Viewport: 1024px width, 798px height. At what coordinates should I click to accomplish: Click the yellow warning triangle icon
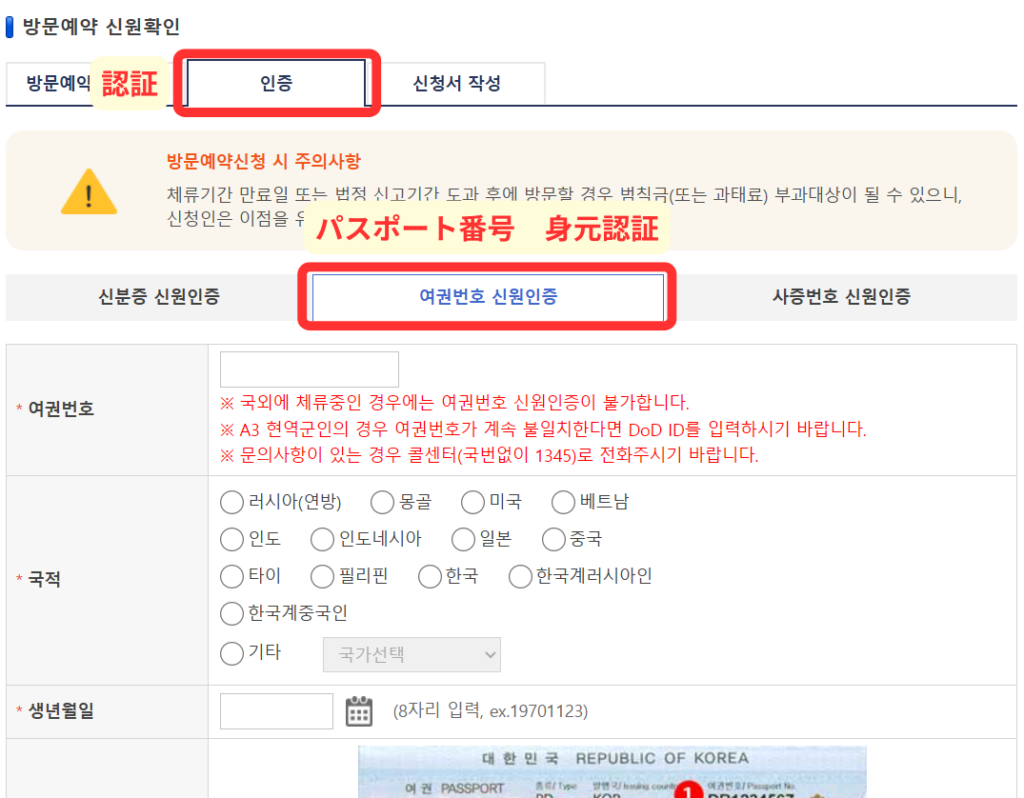click(x=89, y=192)
